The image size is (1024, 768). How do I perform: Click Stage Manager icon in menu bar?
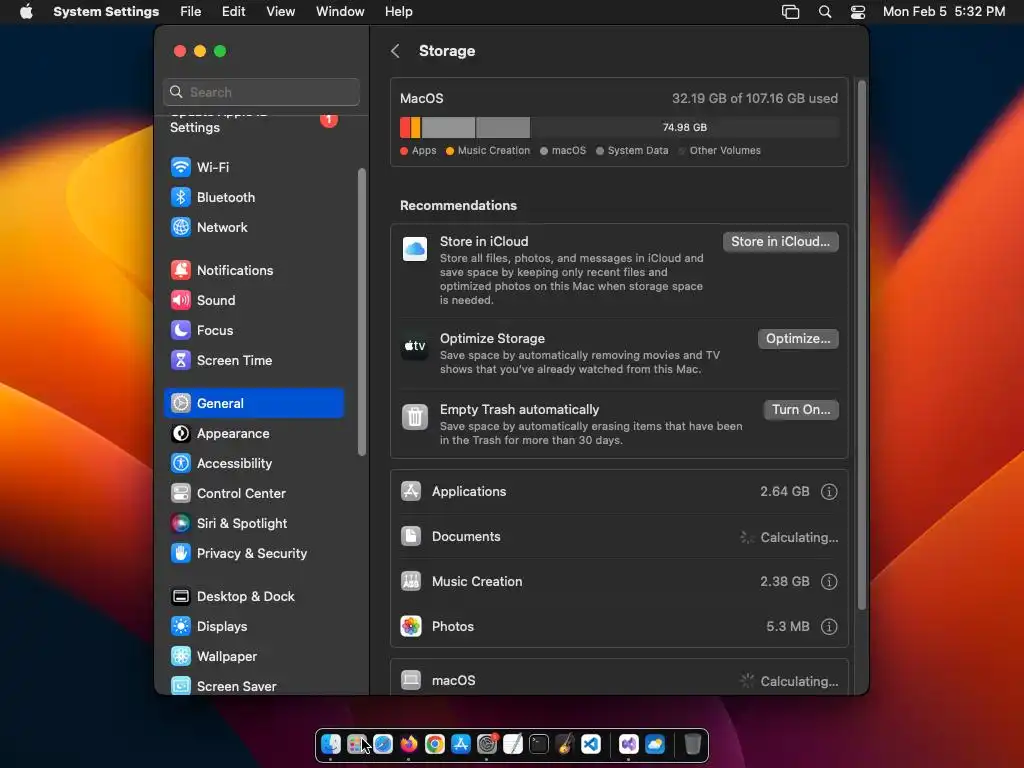[x=790, y=12]
